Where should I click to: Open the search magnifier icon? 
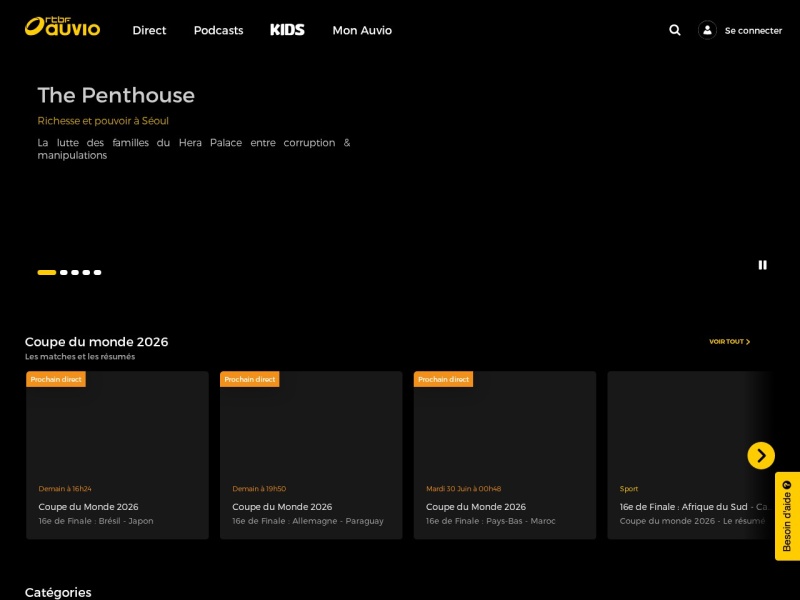pyautogui.click(x=674, y=30)
